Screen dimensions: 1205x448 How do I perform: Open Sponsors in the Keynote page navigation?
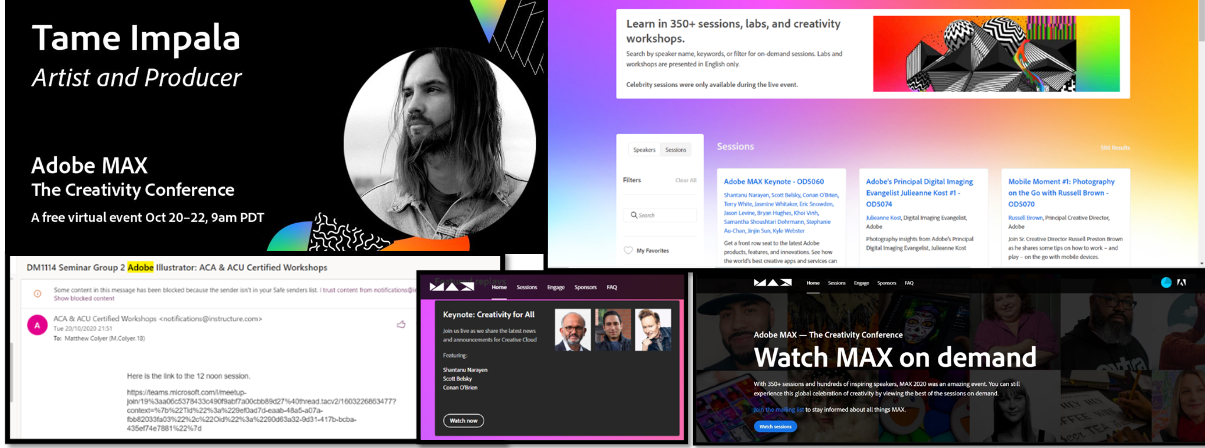(586, 286)
